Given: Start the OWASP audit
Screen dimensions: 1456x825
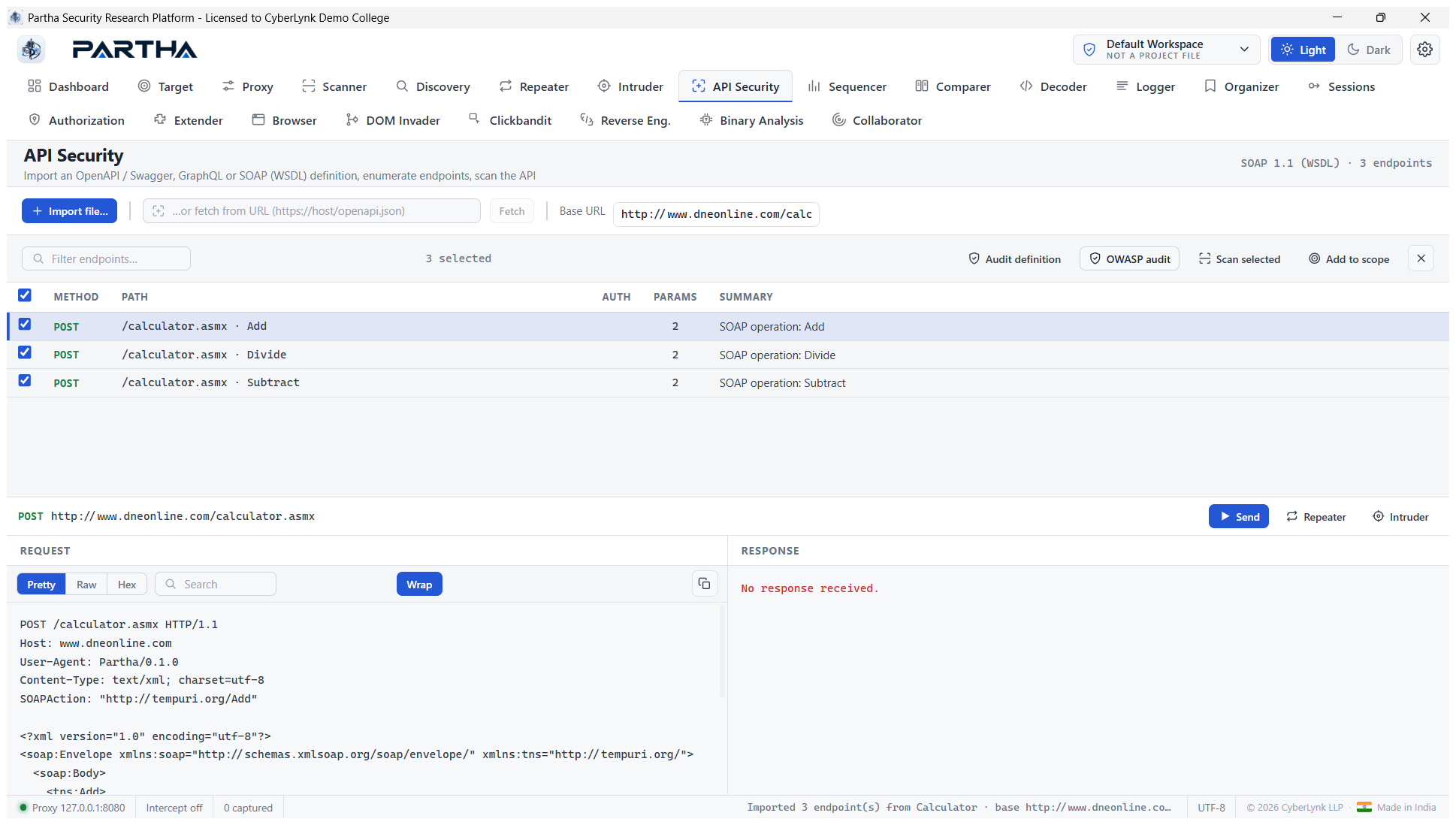Looking at the screenshot, I should 1129,258.
